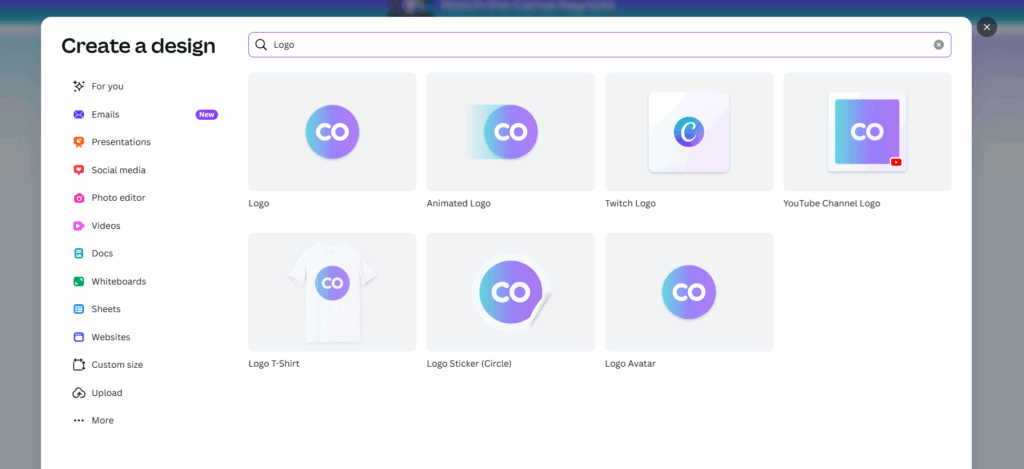The width and height of the screenshot is (1024, 469).
Task: Click the Photo editor camera icon
Action: coord(79,198)
